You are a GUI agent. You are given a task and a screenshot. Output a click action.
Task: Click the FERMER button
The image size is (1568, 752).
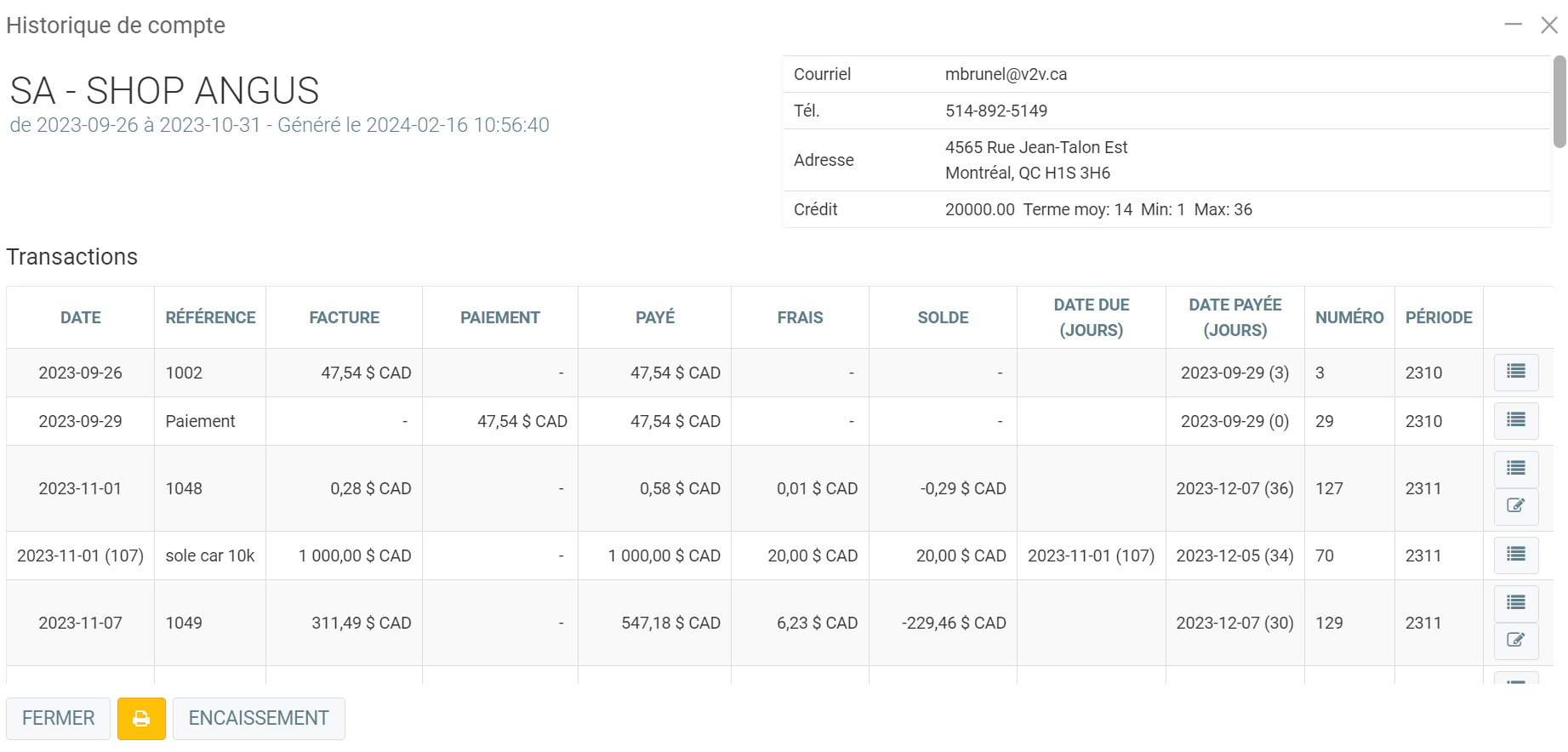[x=58, y=719]
